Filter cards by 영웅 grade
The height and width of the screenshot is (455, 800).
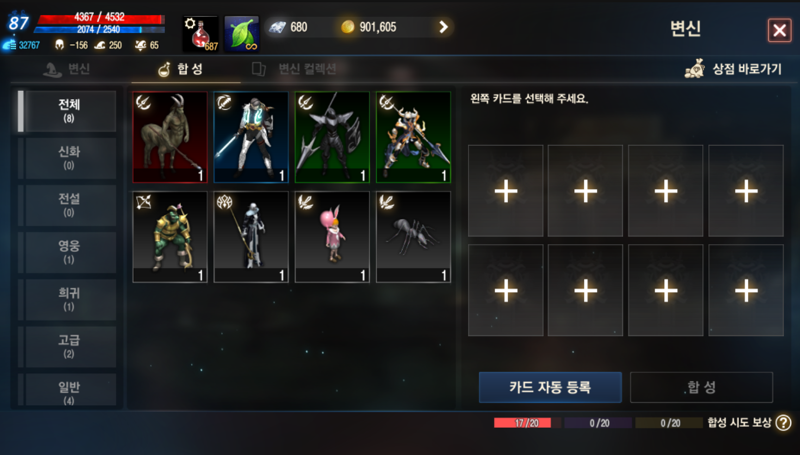click(69, 252)
